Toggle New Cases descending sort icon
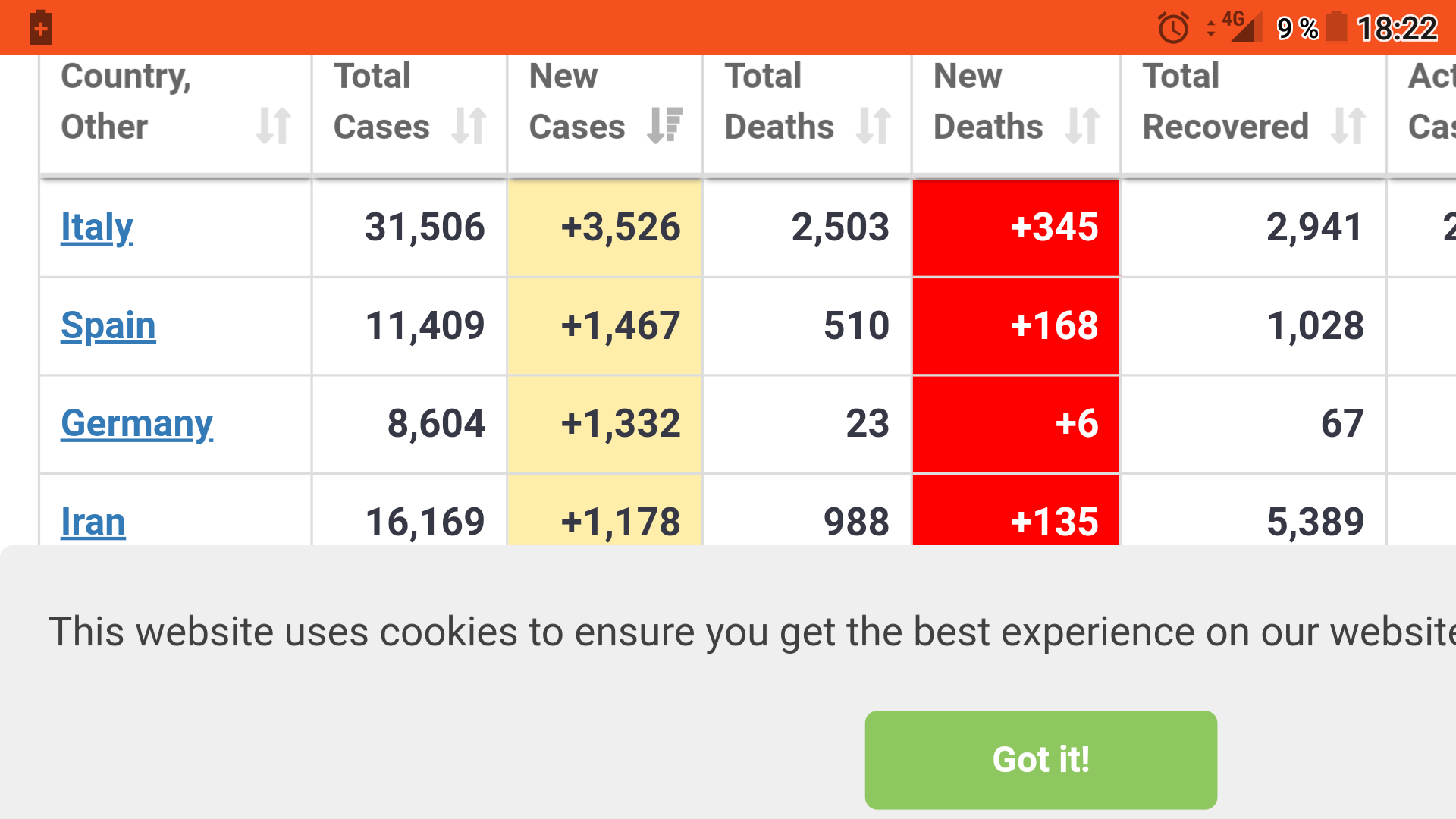Screen dimensions: 1456x819 665,126
